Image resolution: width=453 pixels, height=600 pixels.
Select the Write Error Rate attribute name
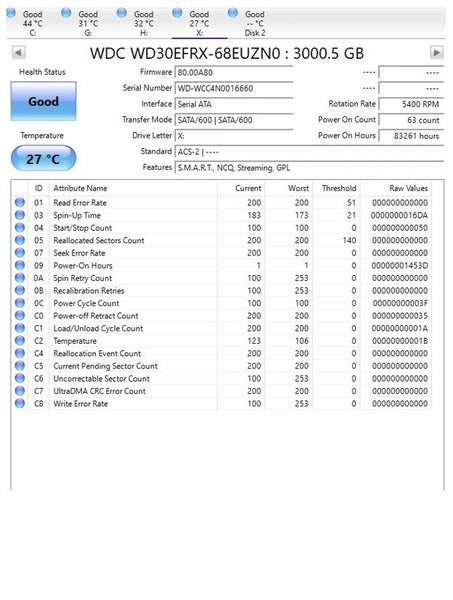80,404
